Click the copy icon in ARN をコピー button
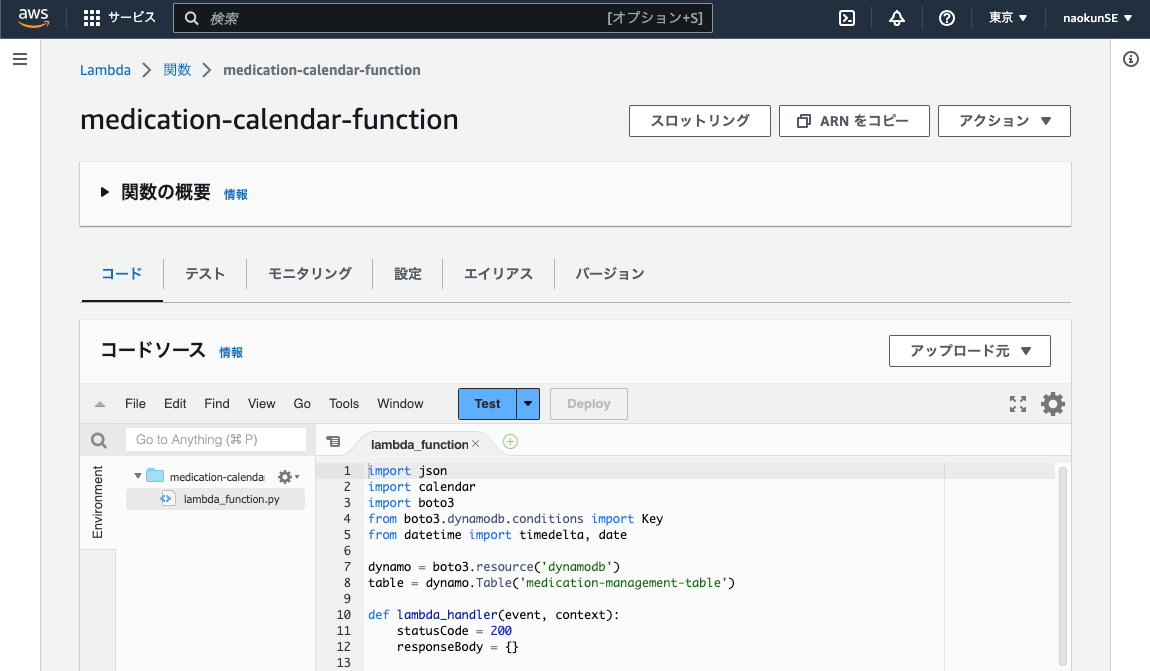This screenshot has width=1150, height=671. click(804, 121)
